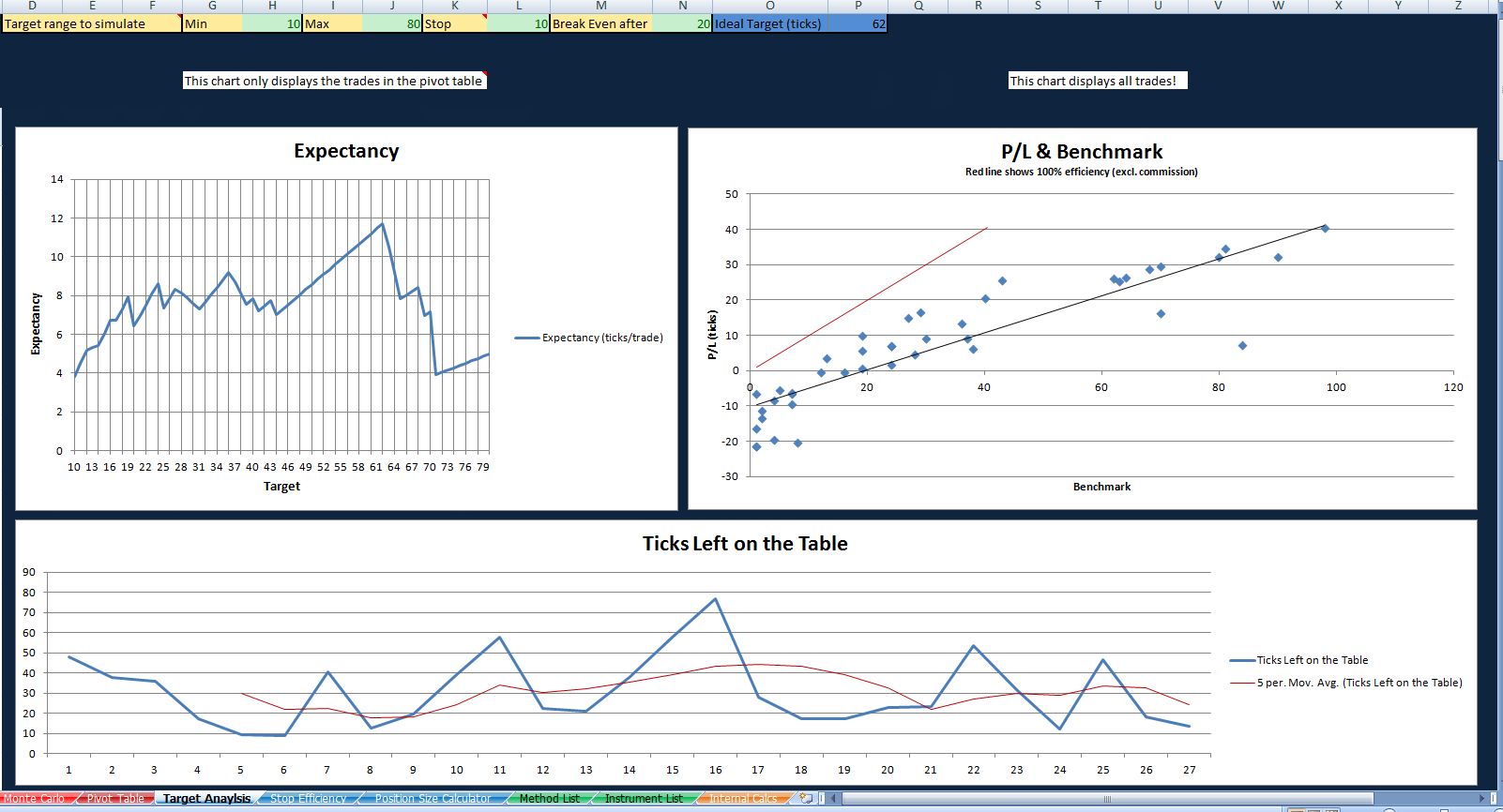Select the Target Anaylsis sheet tab

[206, 799]
